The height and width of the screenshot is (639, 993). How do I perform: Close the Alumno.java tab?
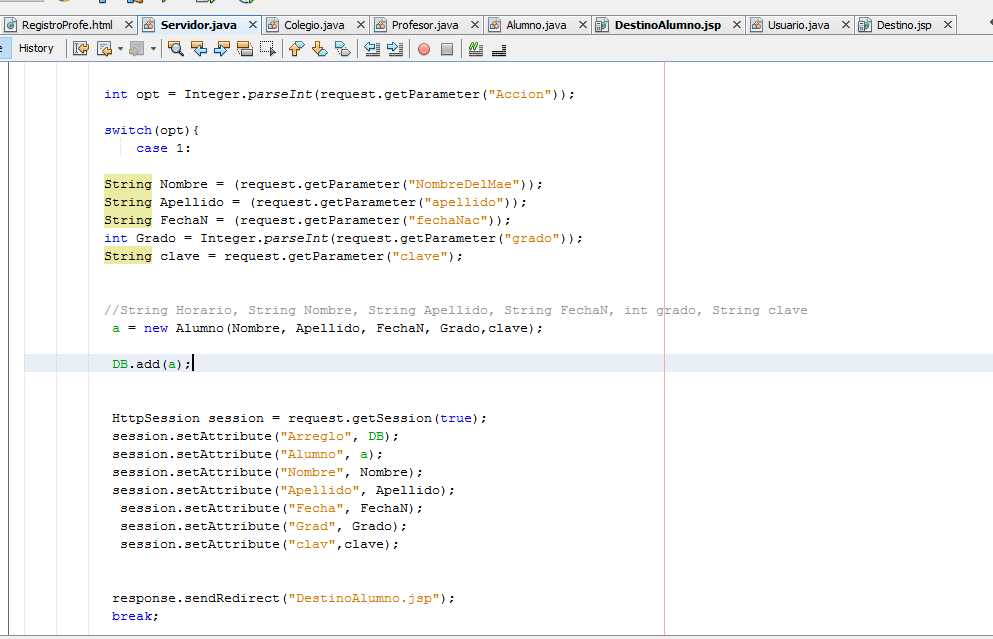point(583,25)
